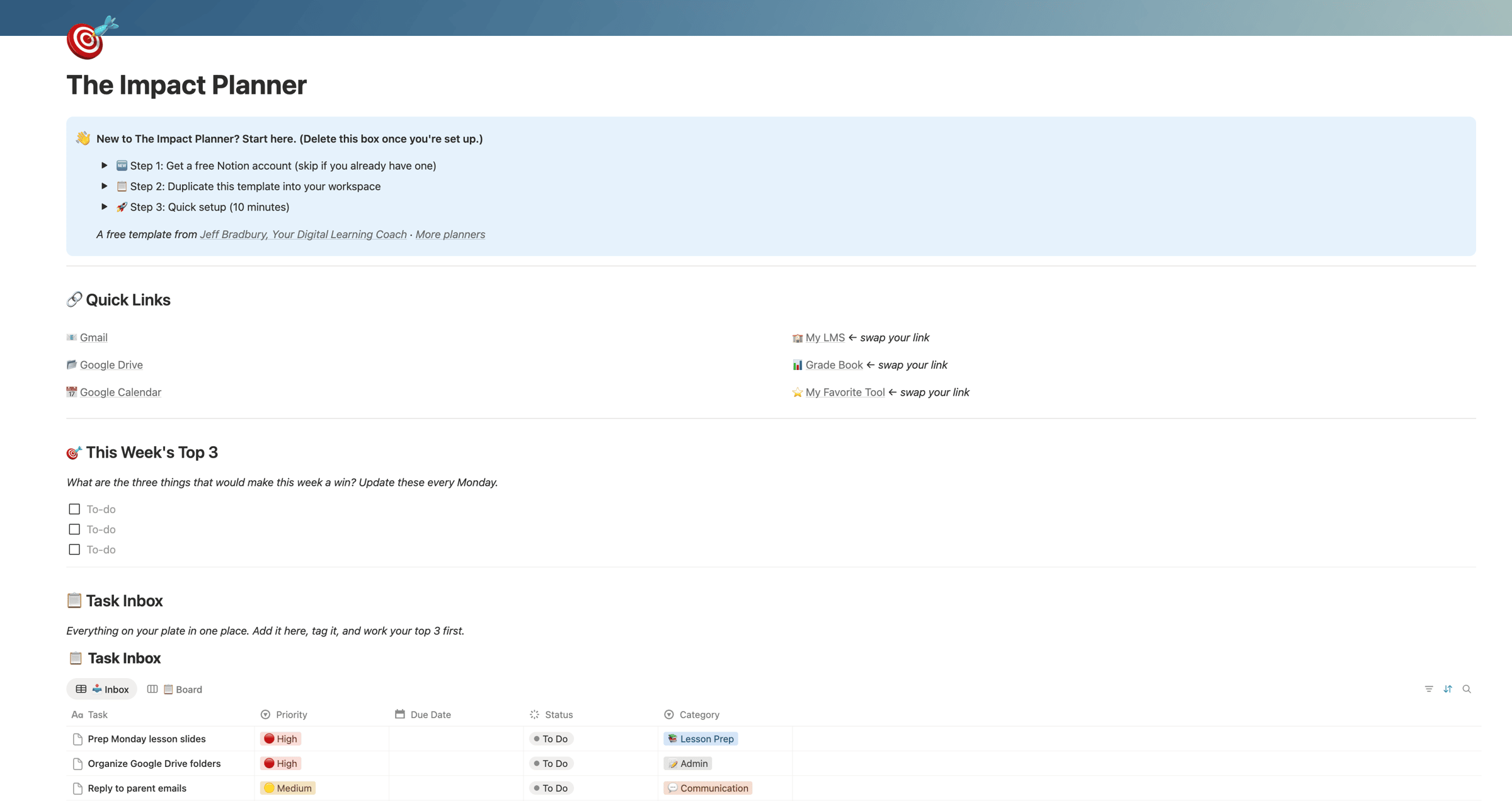
Task: Follow the More planners link
Action: 450,234
